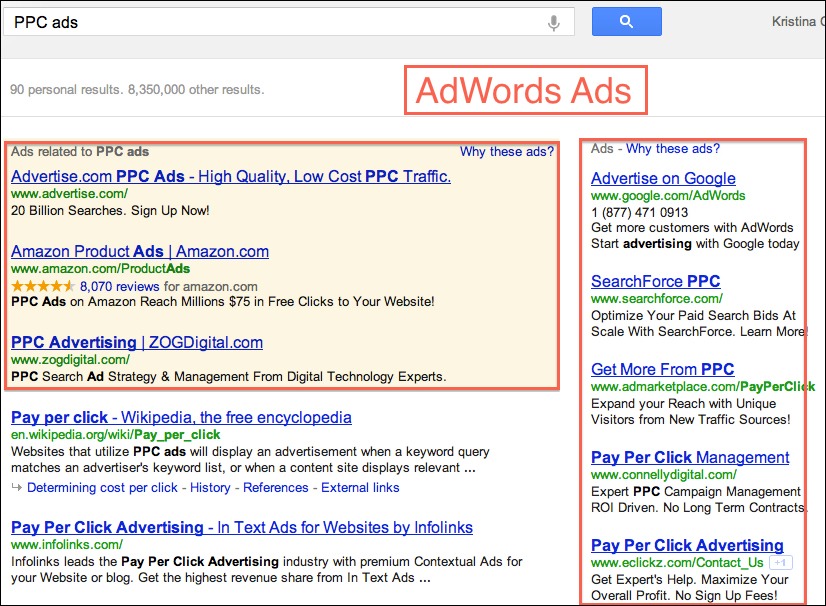Image resolution: width=826 pixels, height=606 pixels.
Task: Click the Pay Per Click Management ad
Action: [x=690, y=458]
